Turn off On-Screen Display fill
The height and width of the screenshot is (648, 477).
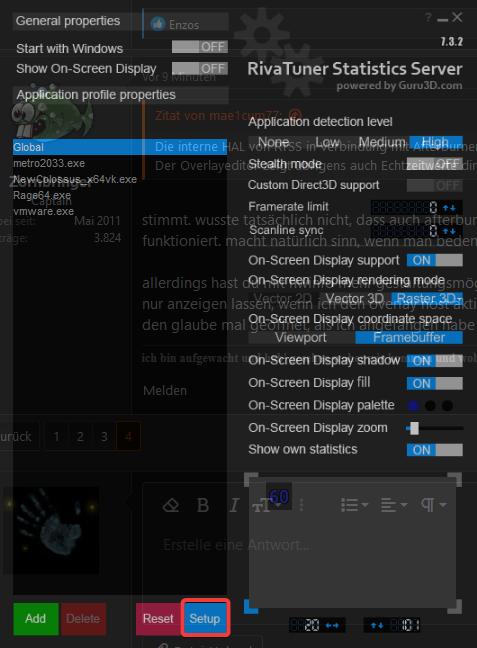[434, 384]
